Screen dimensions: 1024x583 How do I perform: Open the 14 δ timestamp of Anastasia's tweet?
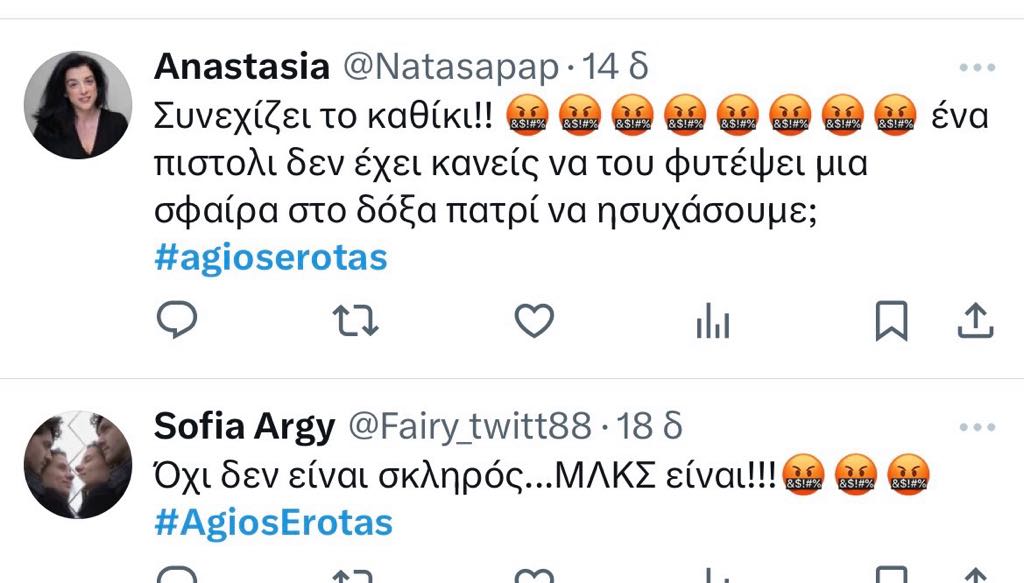[x=615, y=67]
